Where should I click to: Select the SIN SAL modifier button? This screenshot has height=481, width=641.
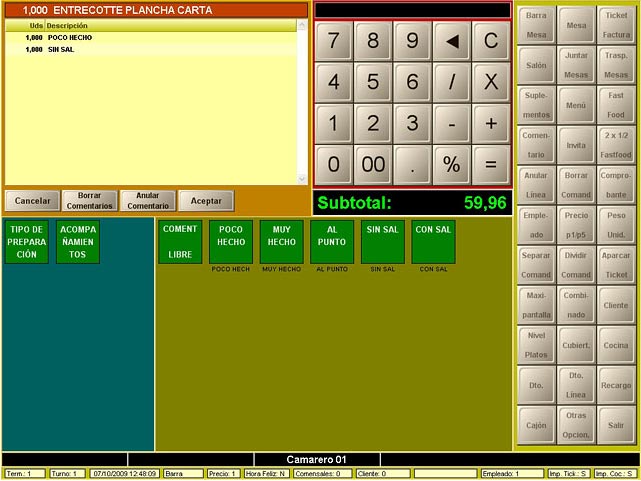(382, 242)
